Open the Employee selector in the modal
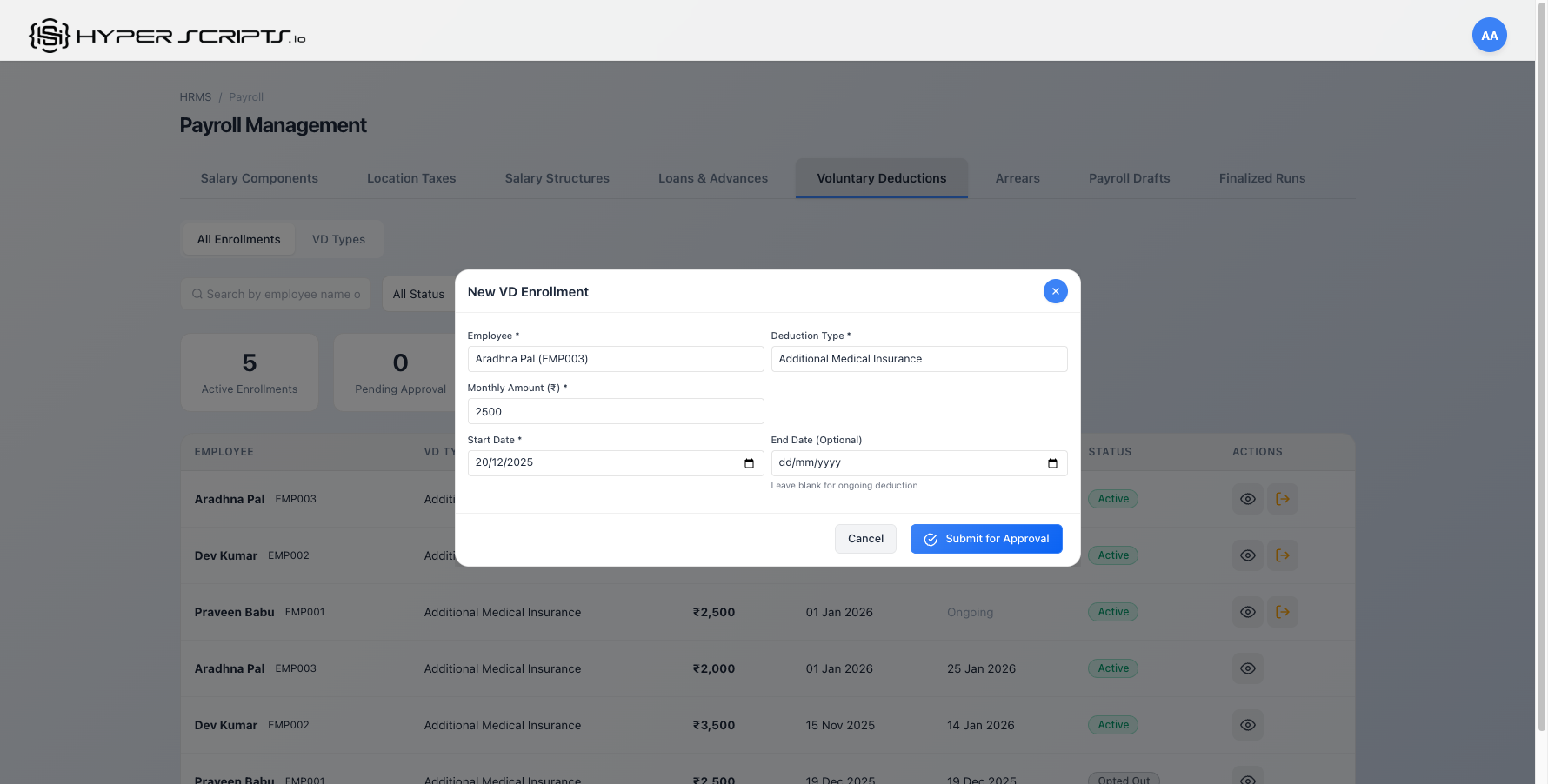1548x784 pixels. tap(615, 358)
